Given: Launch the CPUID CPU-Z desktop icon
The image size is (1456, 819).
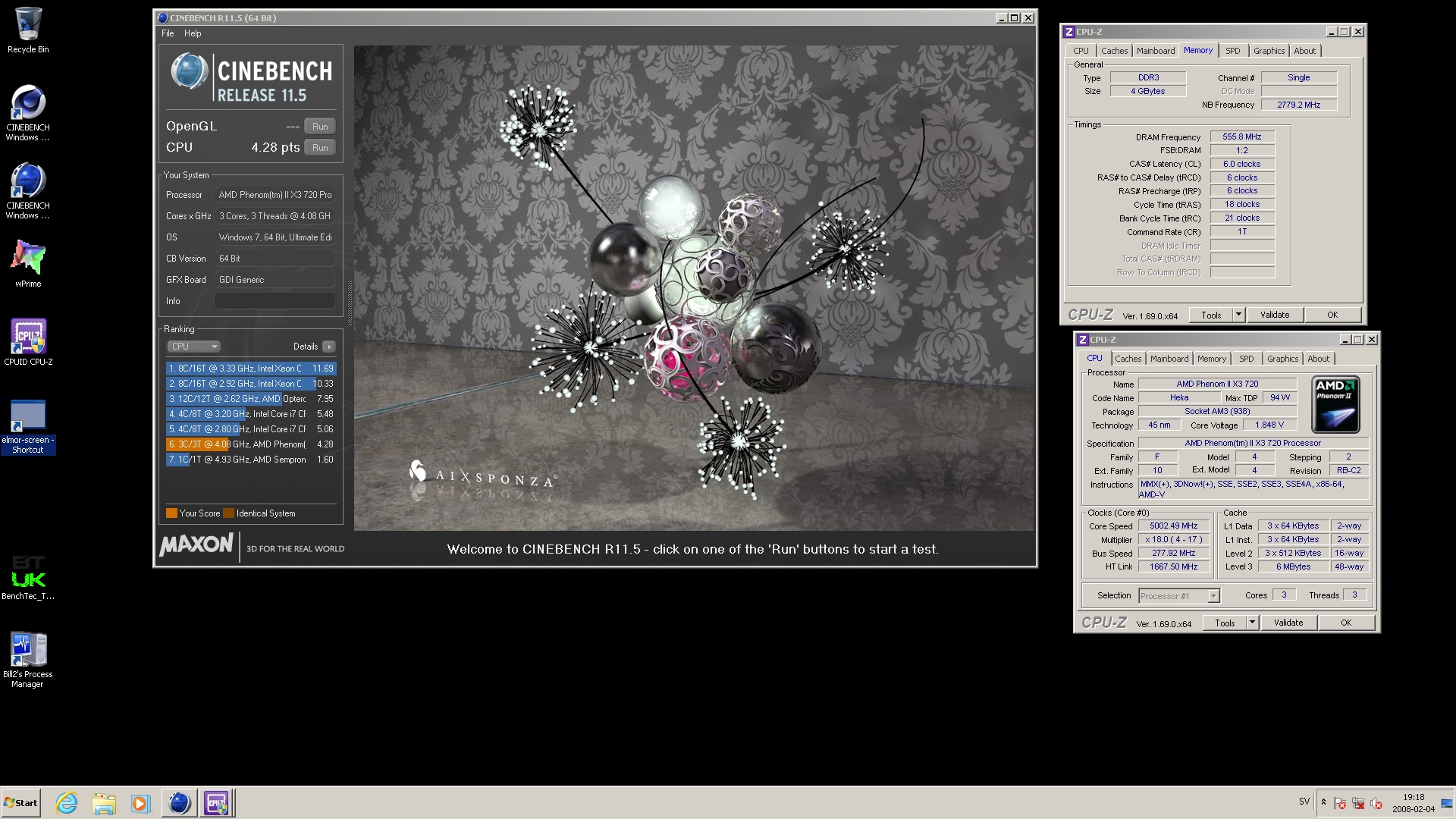Looking at the screenshot, I should [28, 342].
